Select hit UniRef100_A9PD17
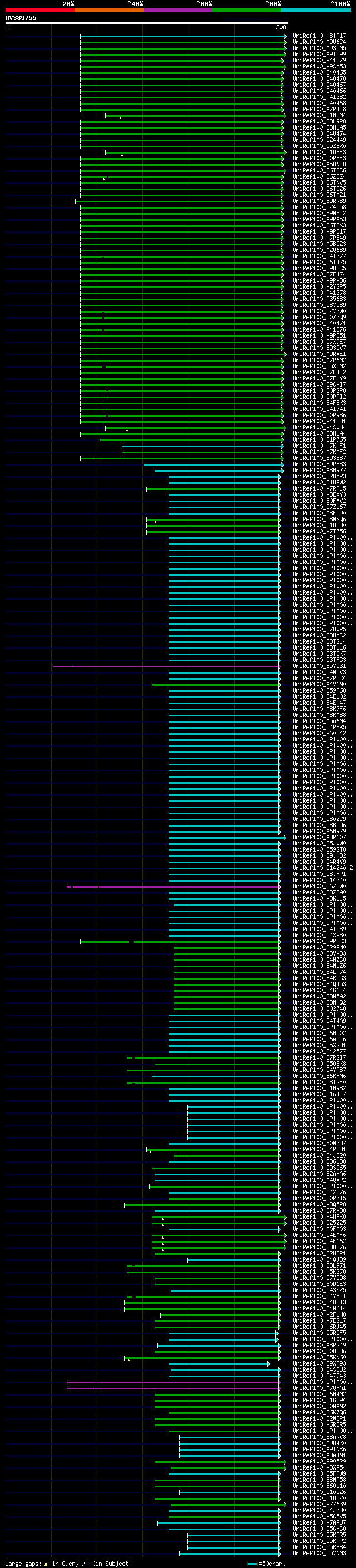Image resolution: width=356 pixels, height=1568 pixels. pos(319,232)
